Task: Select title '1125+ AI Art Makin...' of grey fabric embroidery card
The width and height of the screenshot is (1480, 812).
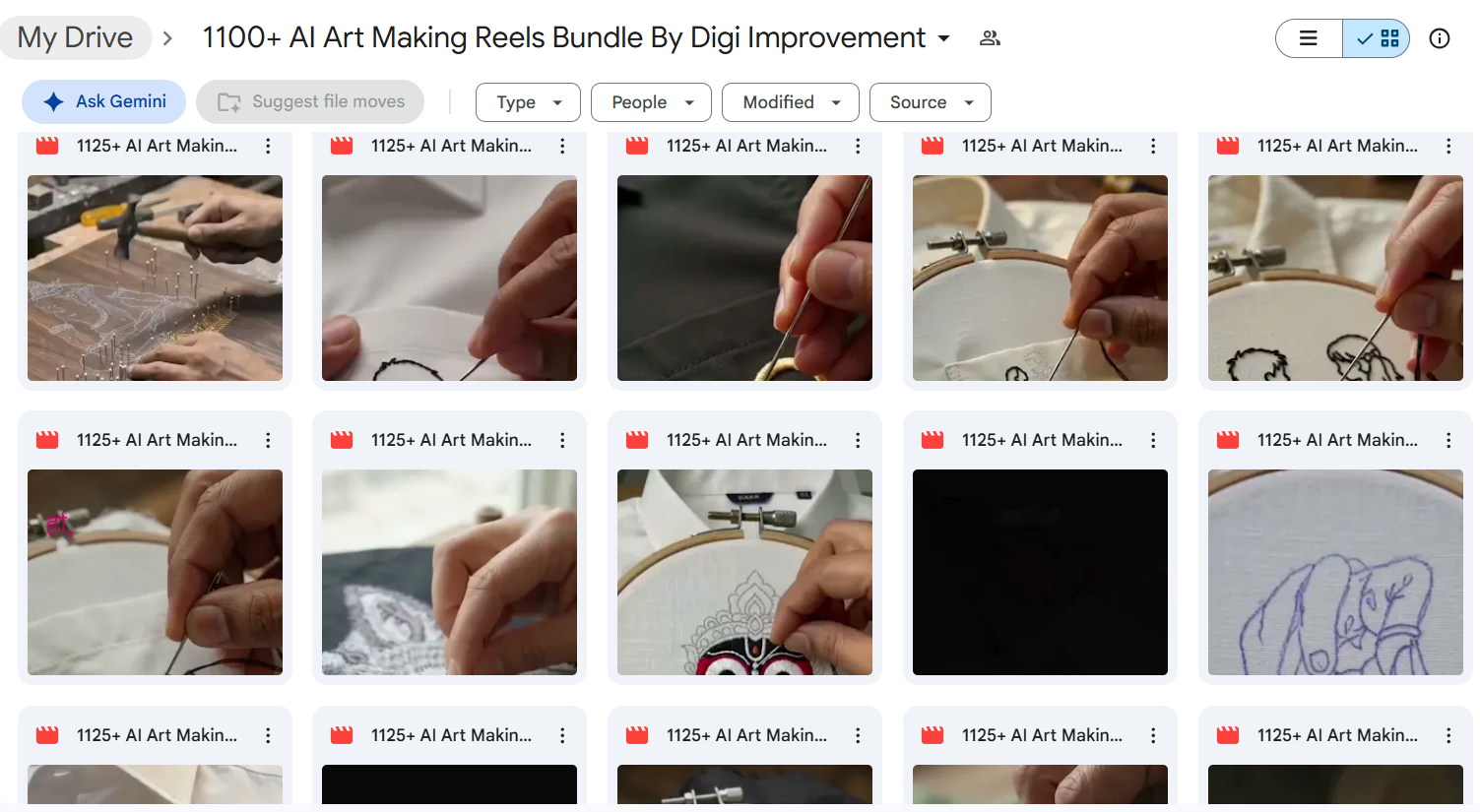Action: (451, 440)
